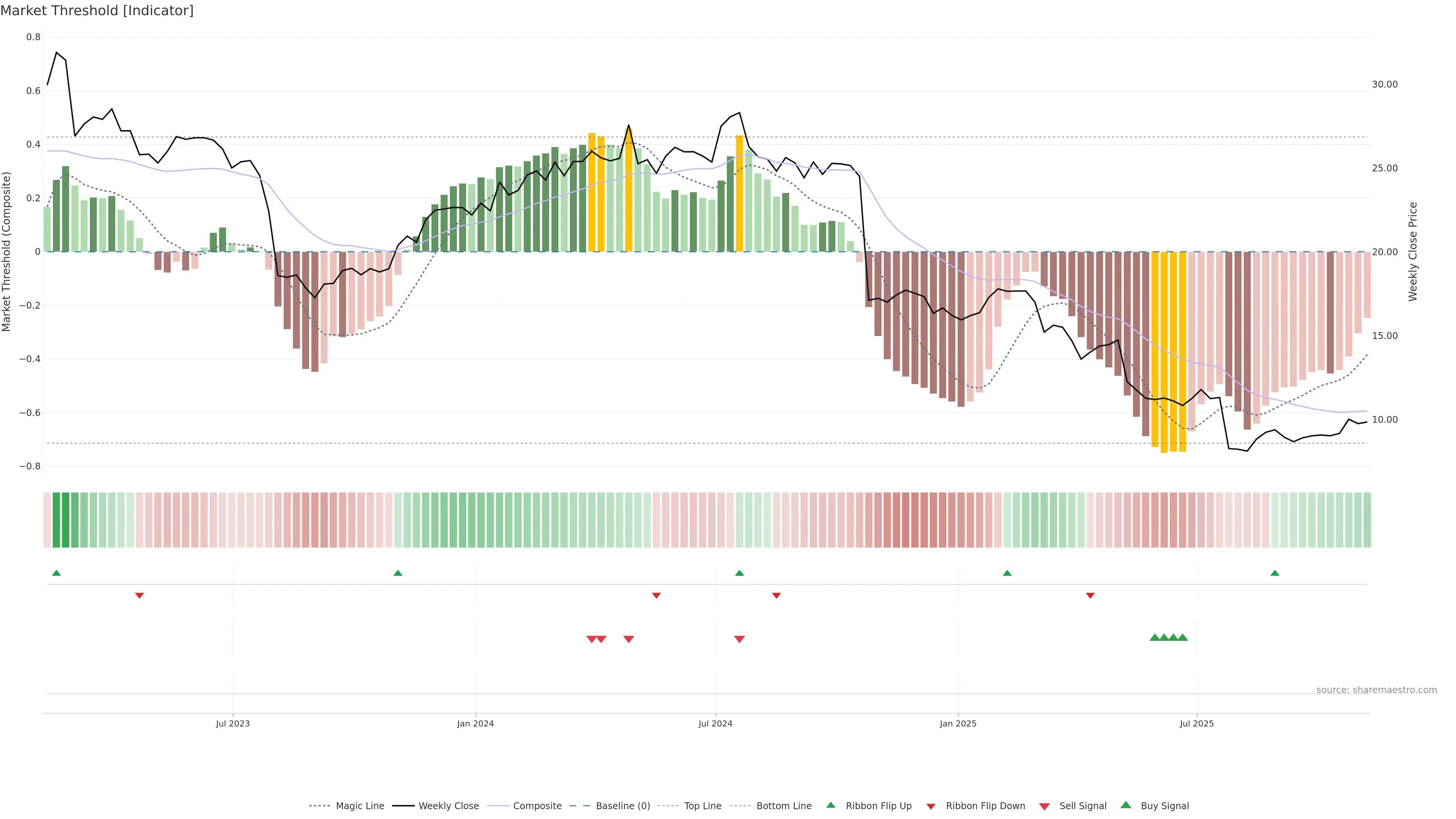Click the leftmost Buy Signal triangle on chart

(1155, 637)
